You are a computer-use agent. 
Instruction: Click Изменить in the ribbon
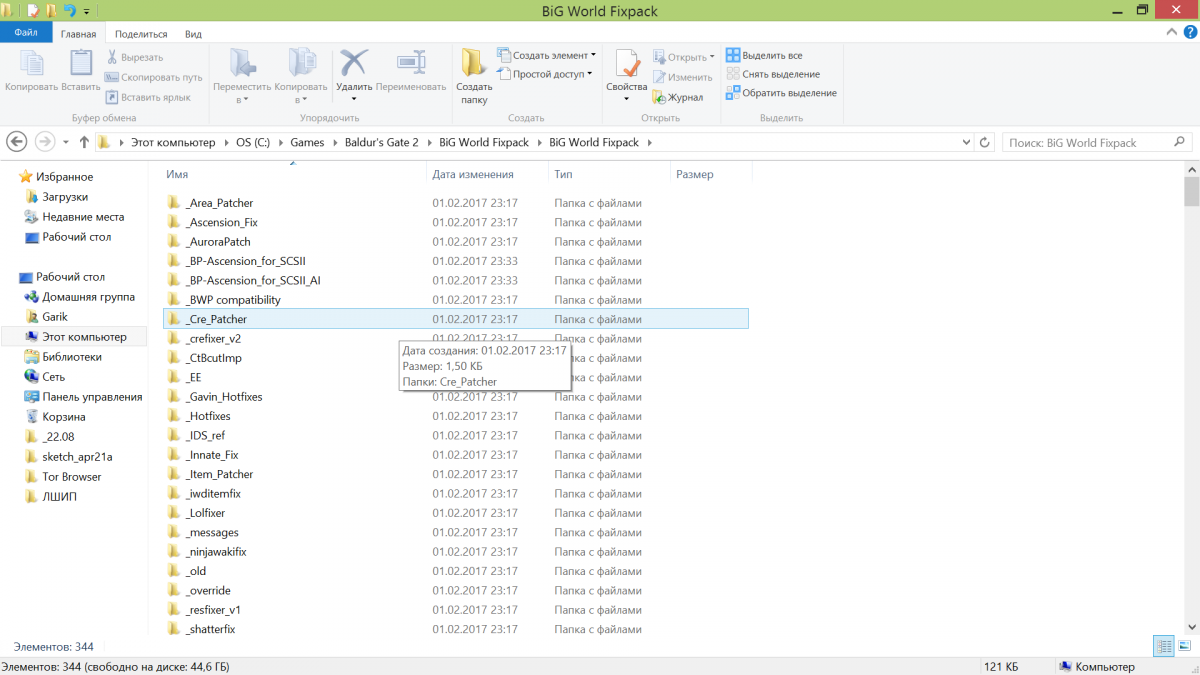pyautogui.click(x=682, y=77)
